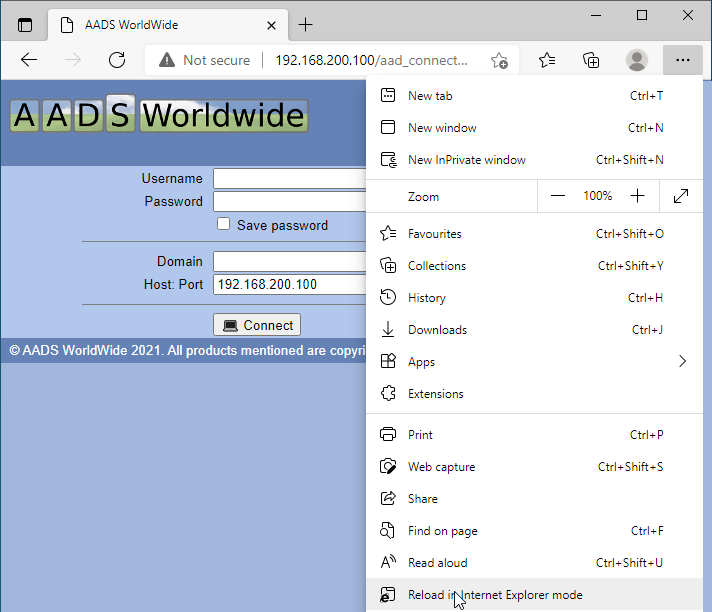Open the History menu entry

pos(427,298)
